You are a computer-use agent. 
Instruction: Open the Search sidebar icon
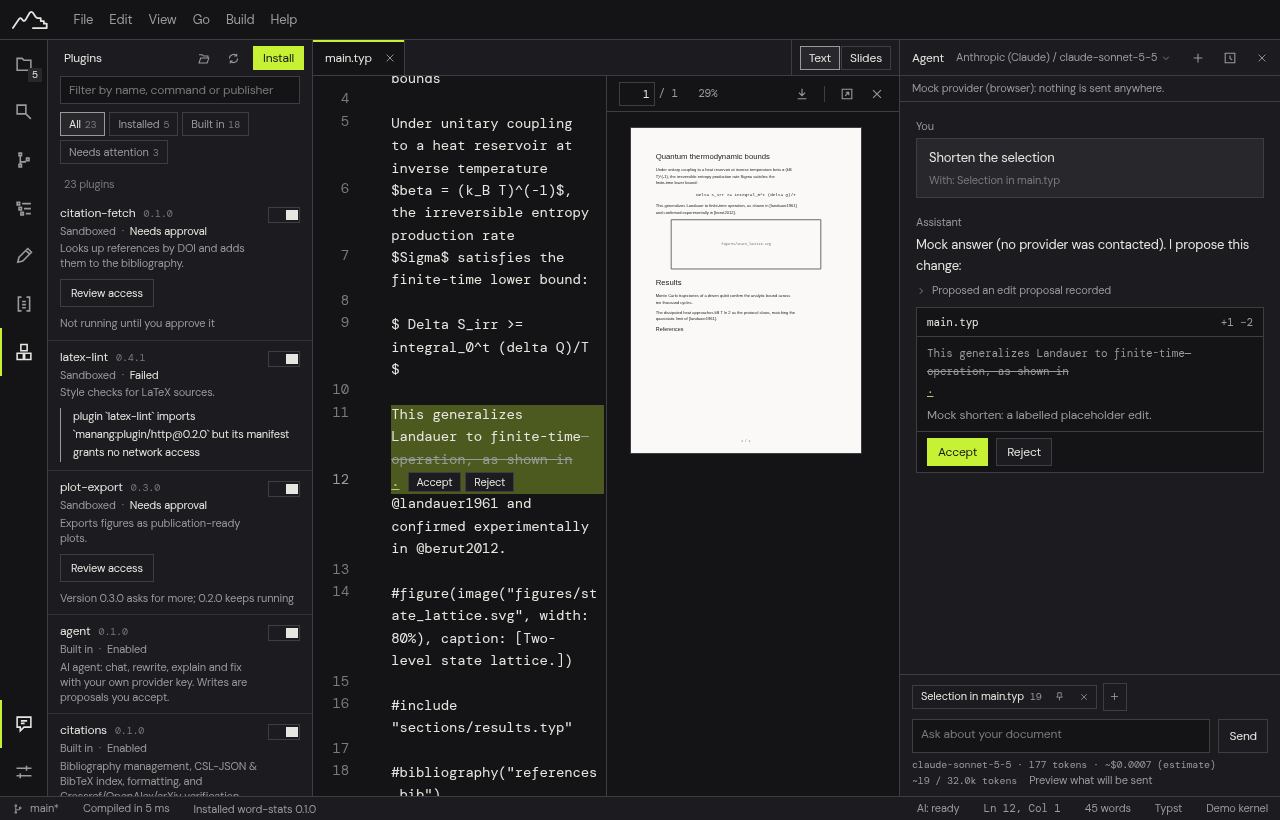tap(24, 112)
